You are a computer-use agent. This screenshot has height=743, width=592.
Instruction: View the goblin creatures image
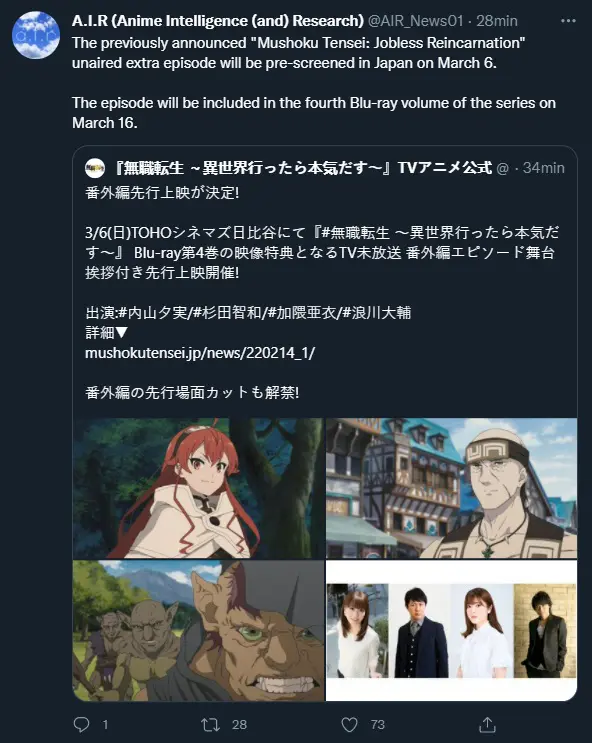coord(198,631)
